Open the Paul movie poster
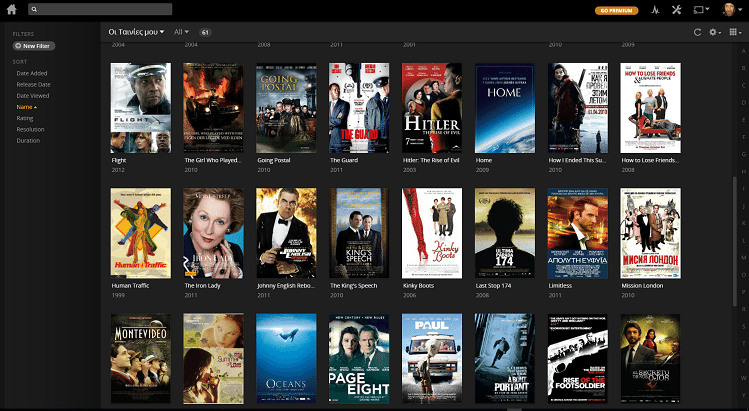749x411 pixels. tap(432, 358)
